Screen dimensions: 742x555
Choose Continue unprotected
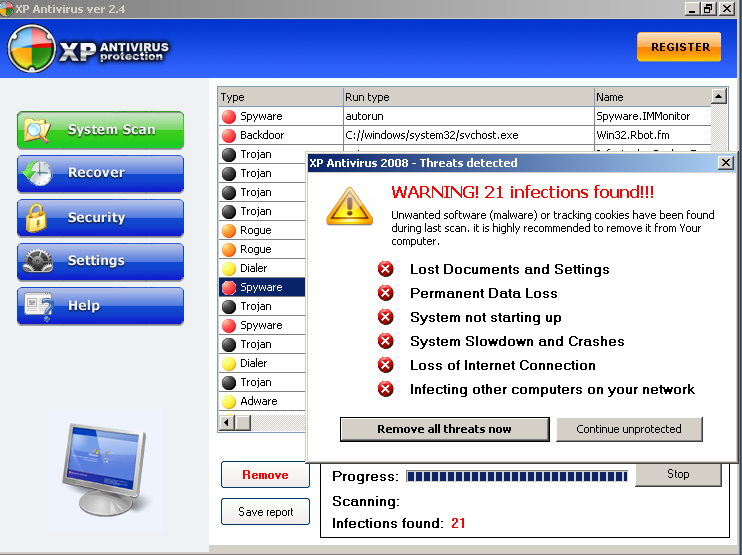[x=629, y=429]
